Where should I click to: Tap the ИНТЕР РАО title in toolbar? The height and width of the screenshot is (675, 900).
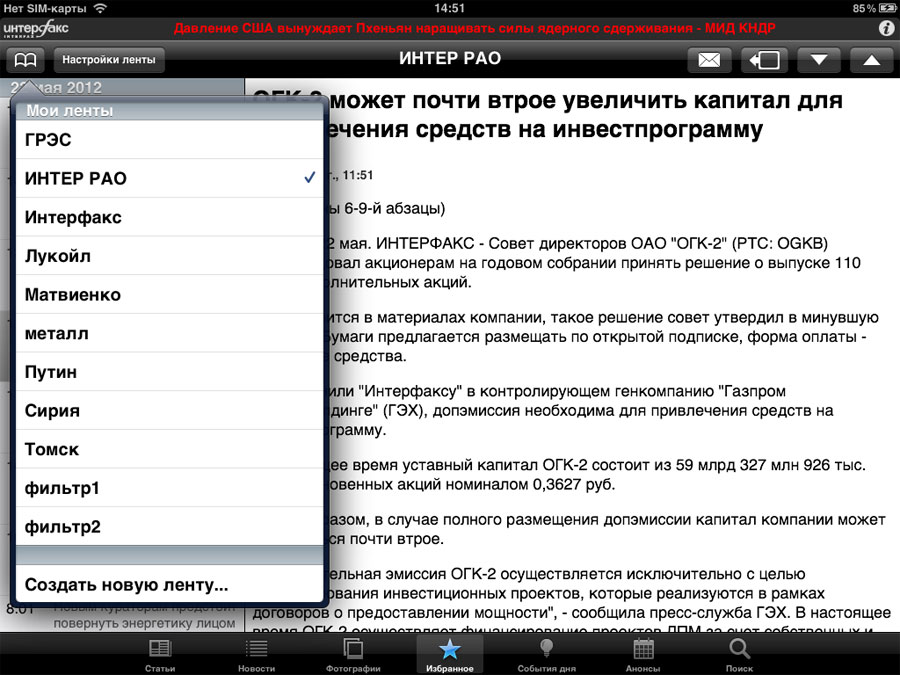coord(450,59)
